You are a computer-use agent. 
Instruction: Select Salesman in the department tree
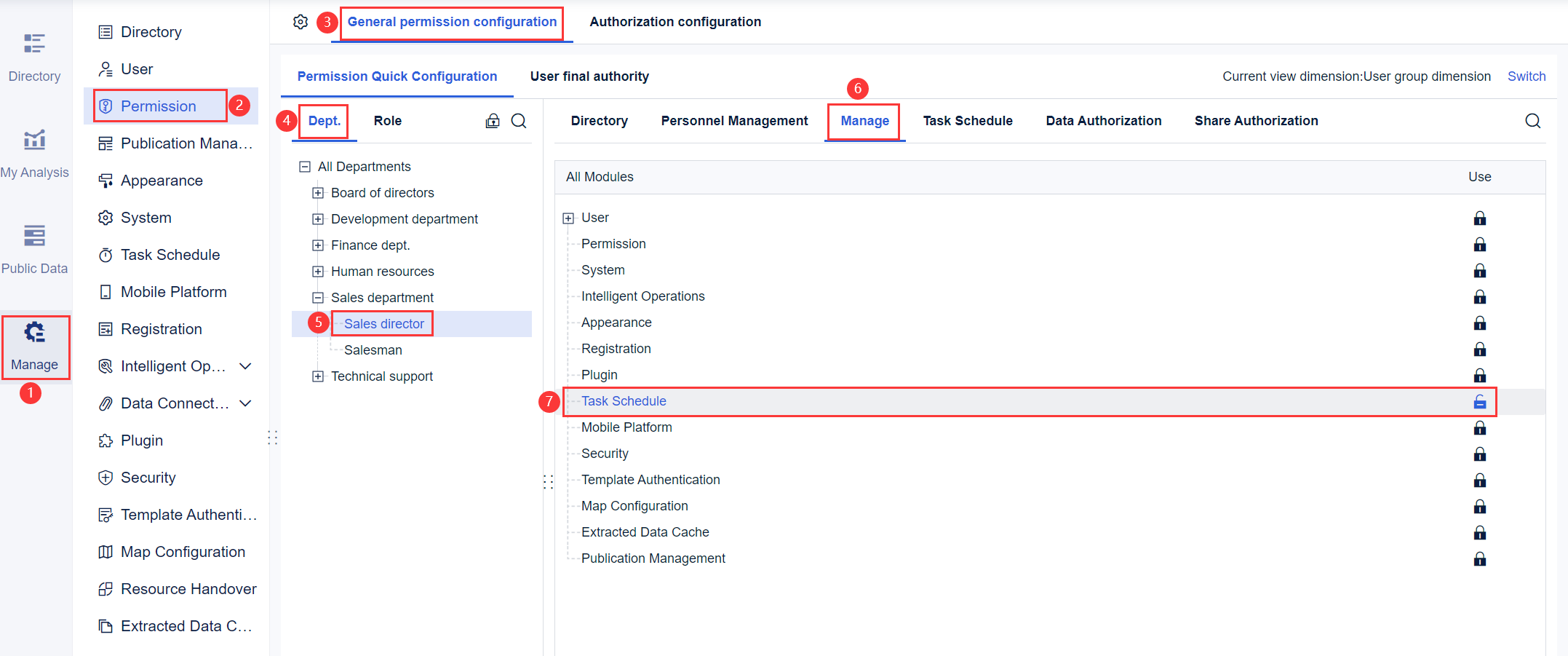point(373,350)
